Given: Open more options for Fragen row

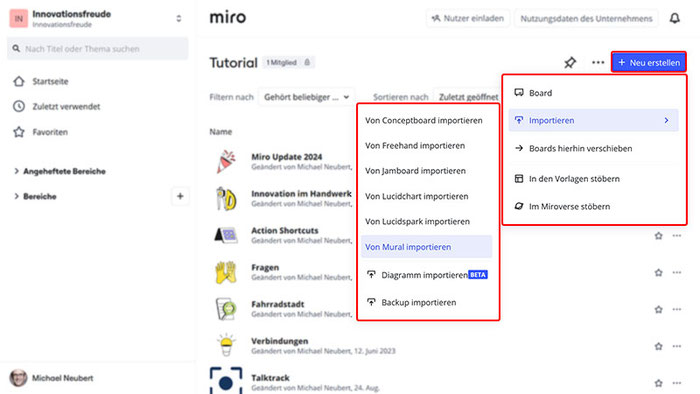Looking at the screenshot, I should [677, 272].
